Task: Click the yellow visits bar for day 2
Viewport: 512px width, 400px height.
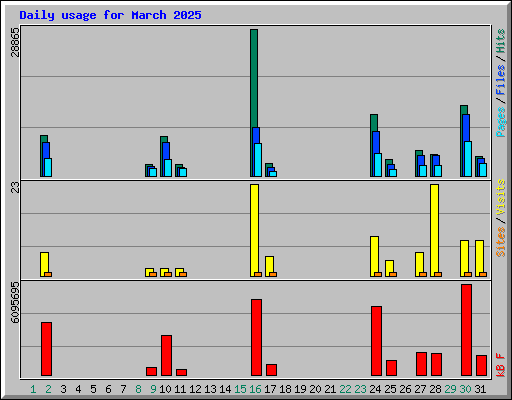Action: tap(44, 262)
